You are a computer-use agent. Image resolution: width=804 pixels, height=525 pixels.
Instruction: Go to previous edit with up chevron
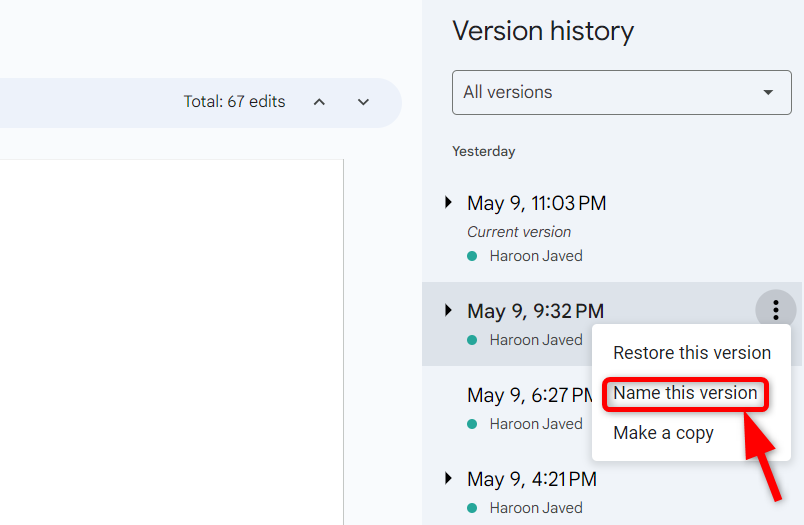(x=319, y=102)
